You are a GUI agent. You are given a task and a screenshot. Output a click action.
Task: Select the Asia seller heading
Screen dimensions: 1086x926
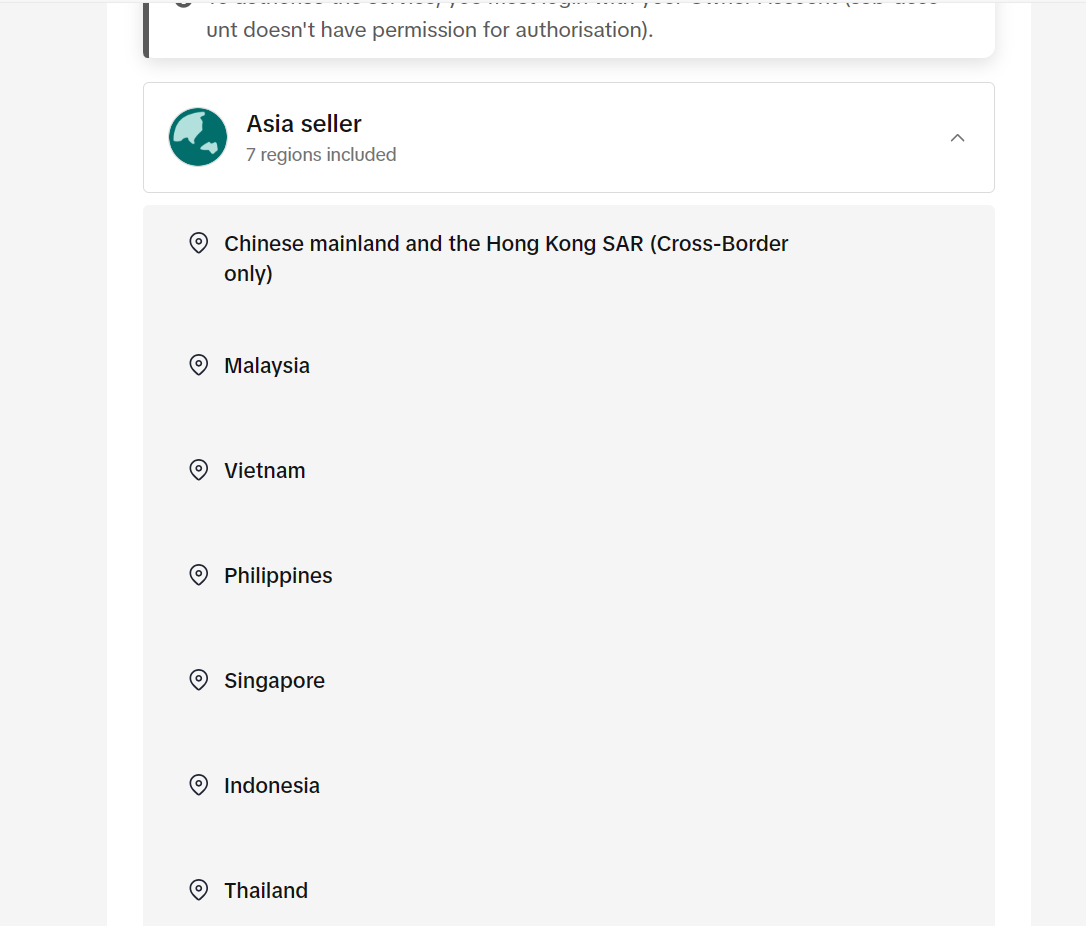tap(304, 124)
